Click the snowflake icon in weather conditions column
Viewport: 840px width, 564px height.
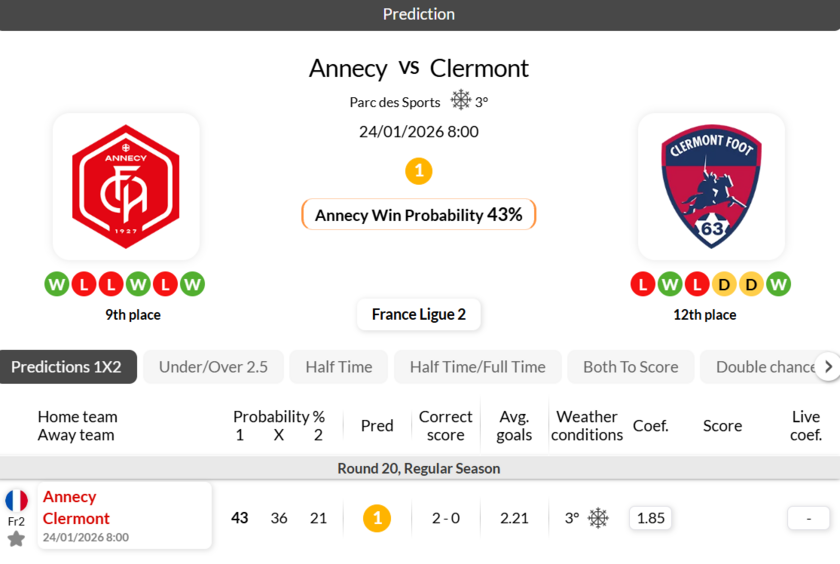click(x=598, y=518)
